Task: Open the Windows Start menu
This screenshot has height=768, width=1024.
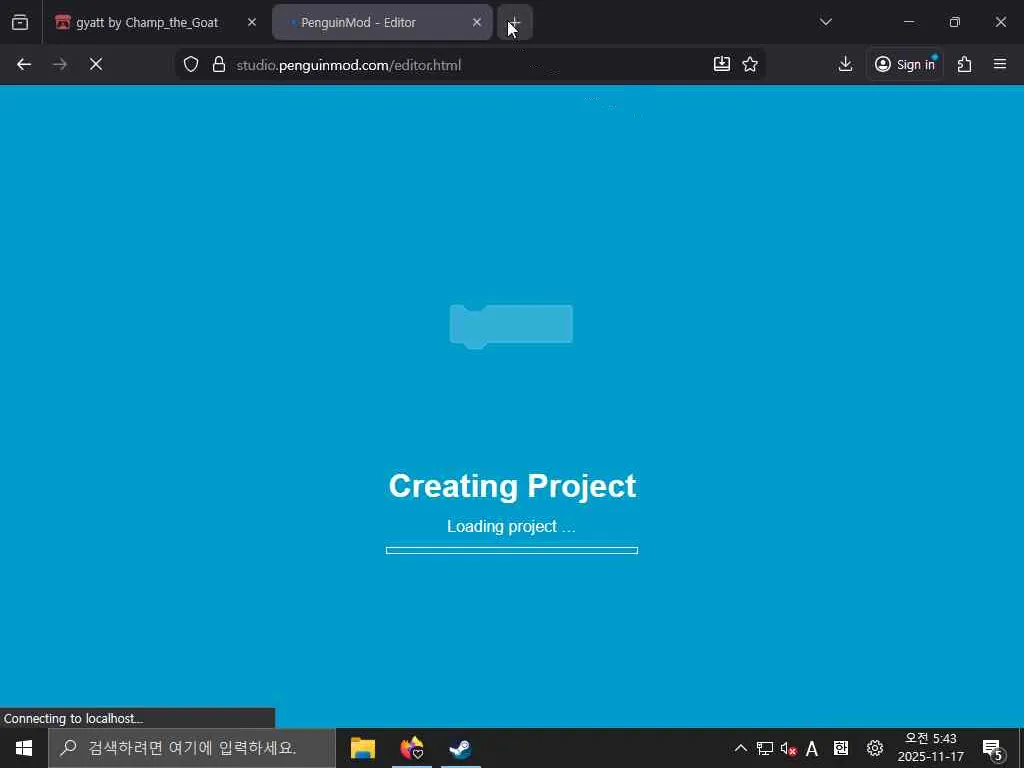Action: pyautogui.click(x=24, y=748)
